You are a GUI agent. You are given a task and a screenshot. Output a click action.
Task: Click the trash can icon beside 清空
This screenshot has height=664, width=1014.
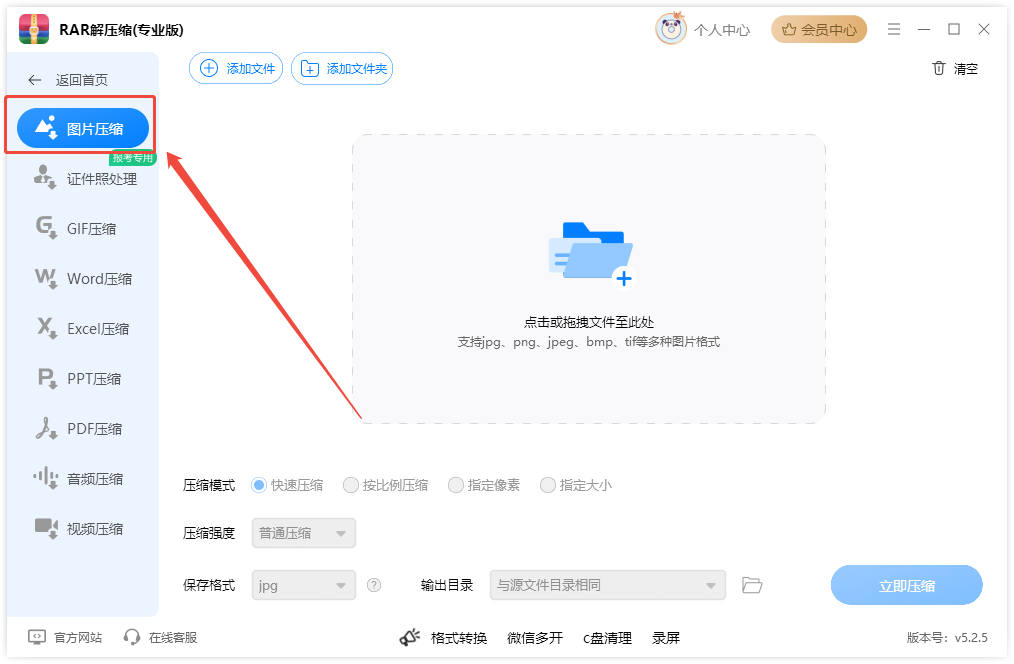click(x=939, y=68)
